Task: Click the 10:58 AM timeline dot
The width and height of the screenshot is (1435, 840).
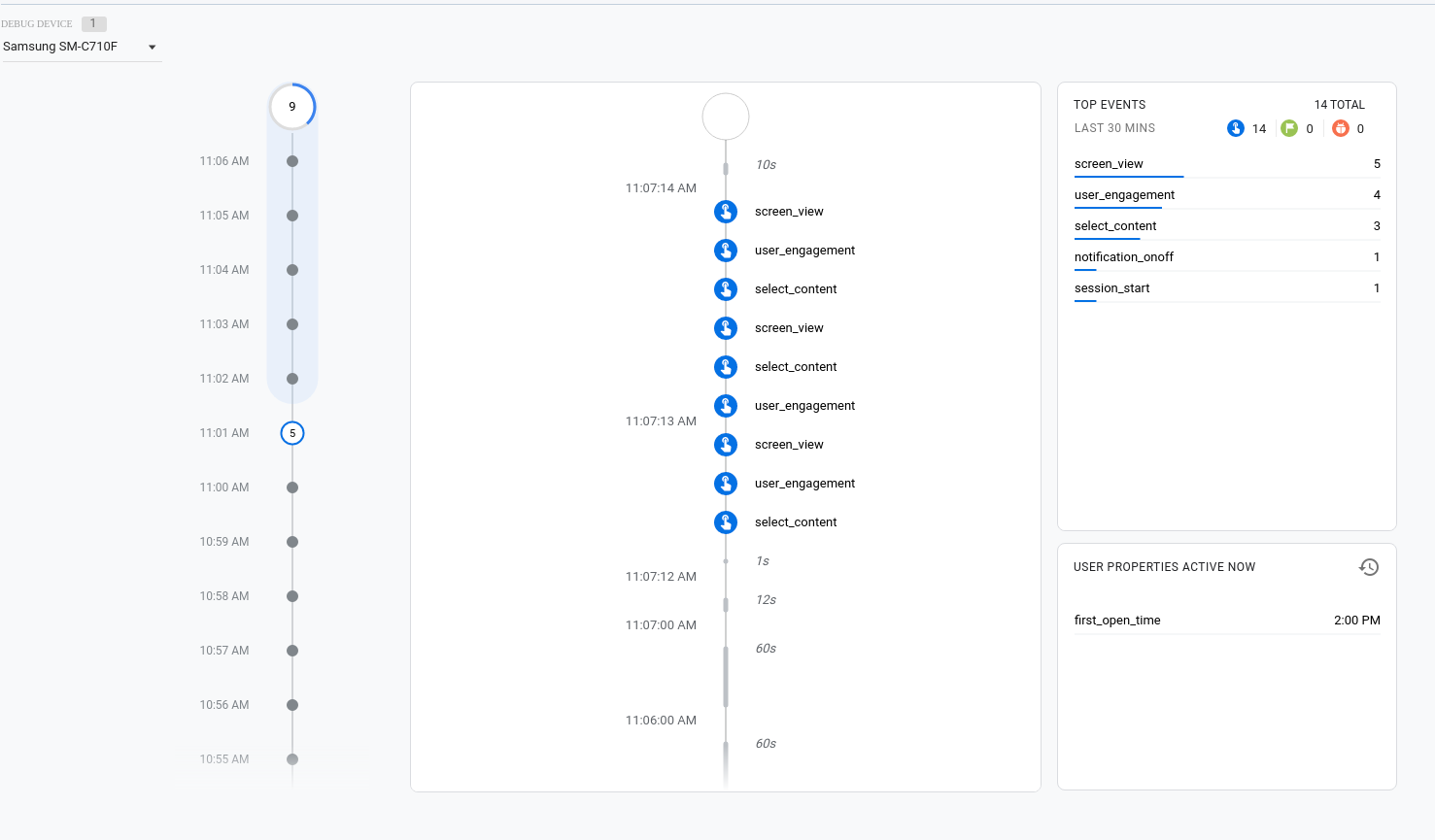Action: click(x=292, y=596)
